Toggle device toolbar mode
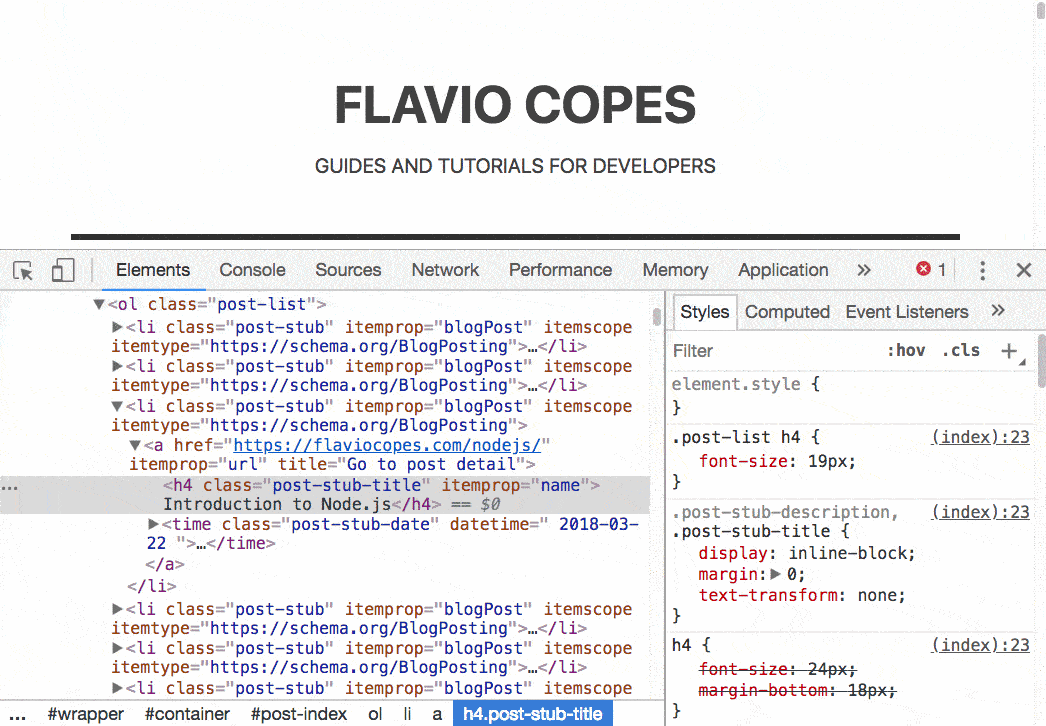 pyautogui.click(x=62, y=270)
